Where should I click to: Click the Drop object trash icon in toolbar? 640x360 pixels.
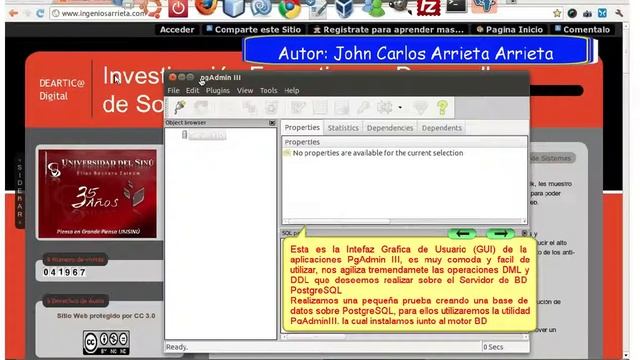pos(271,107)
